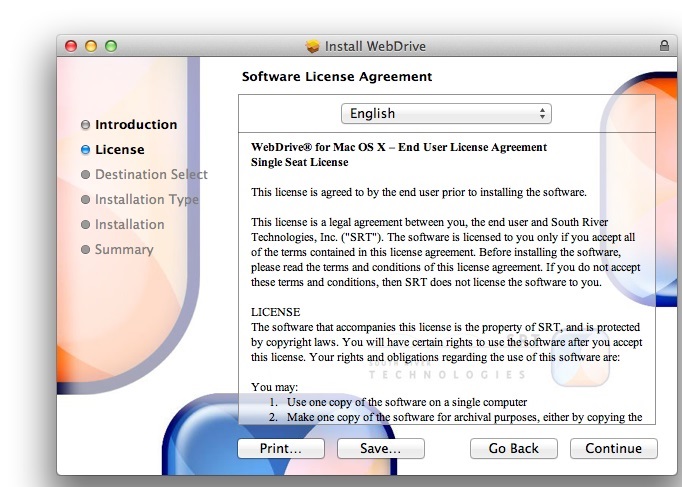Select the License step
Screen dimensions: 682x487
pyautogui.click(x=120, y=150)
